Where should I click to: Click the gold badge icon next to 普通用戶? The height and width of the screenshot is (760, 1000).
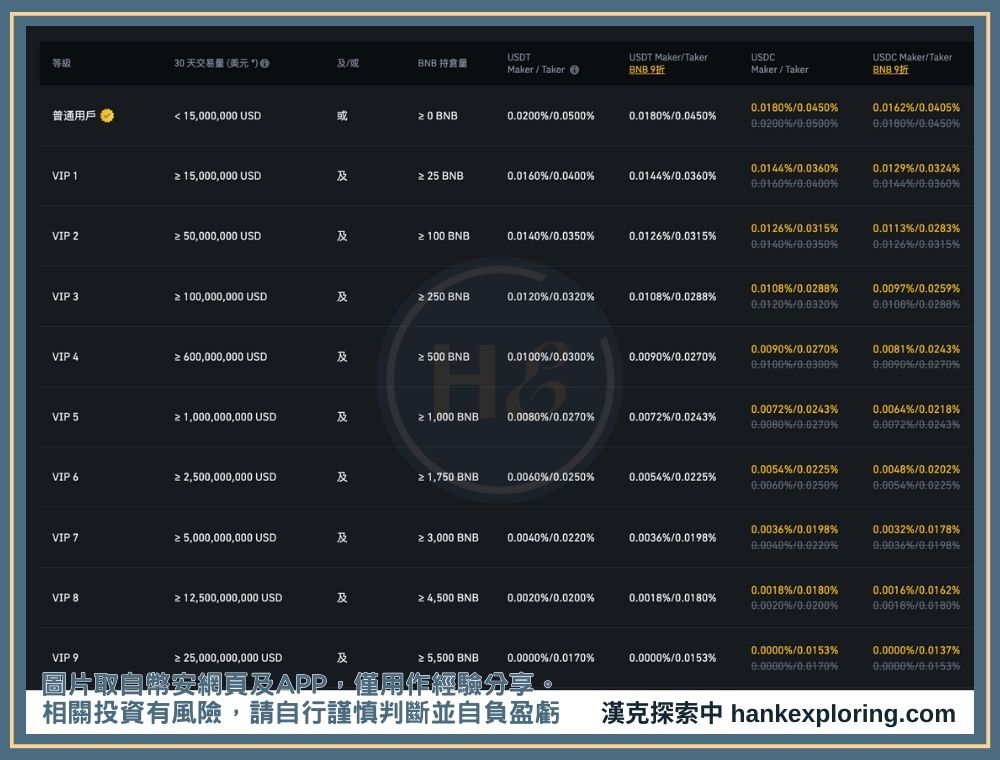(x=107, y=115)
